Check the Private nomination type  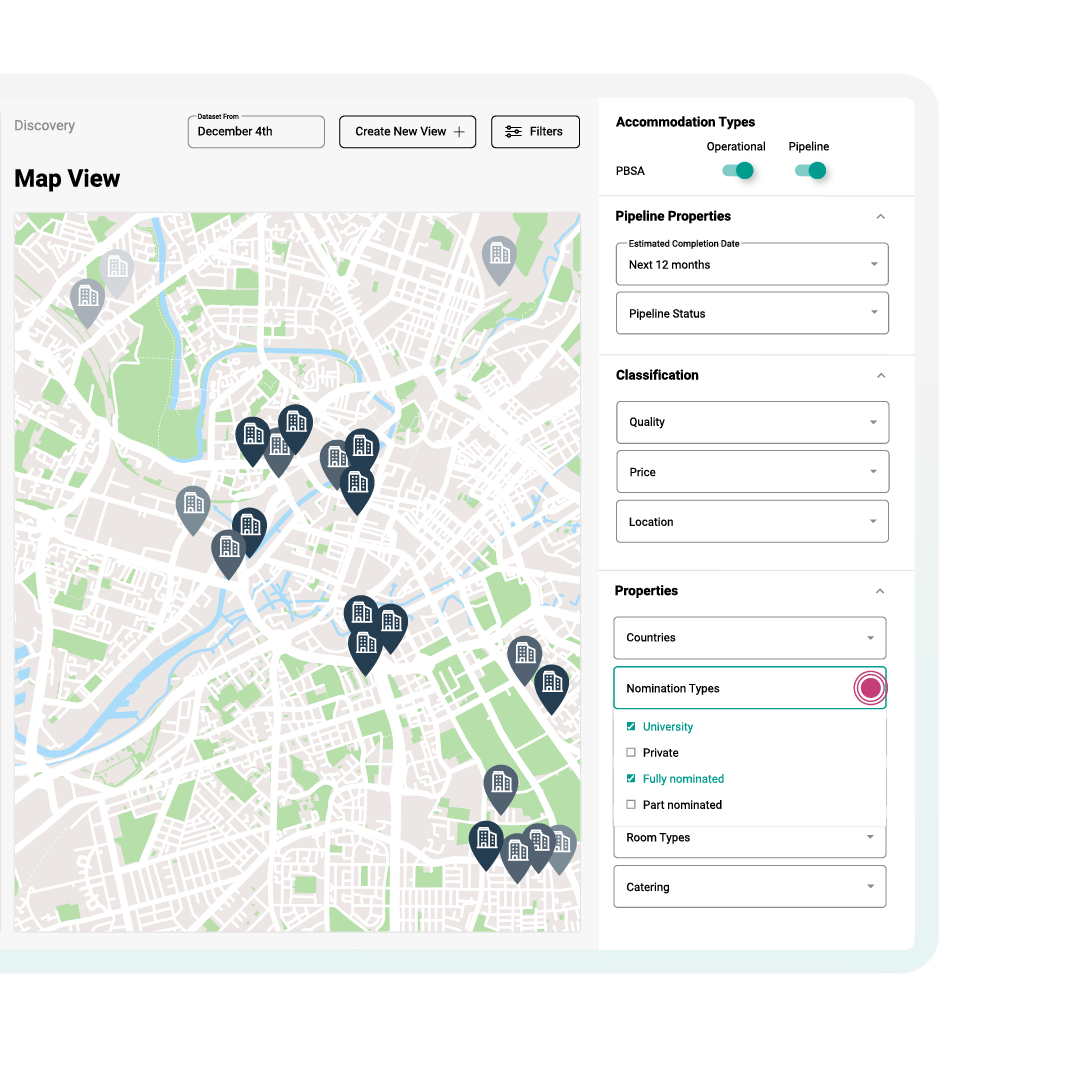coord(631,752)
